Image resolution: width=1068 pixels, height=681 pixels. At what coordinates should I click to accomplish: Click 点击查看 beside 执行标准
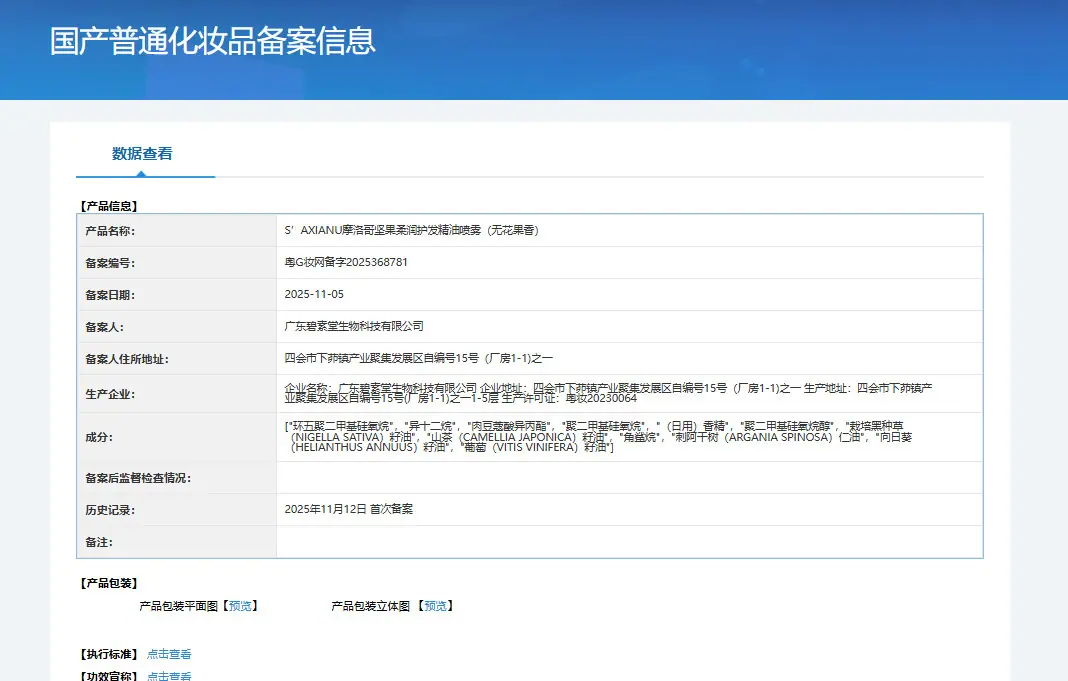click(169, 654)
